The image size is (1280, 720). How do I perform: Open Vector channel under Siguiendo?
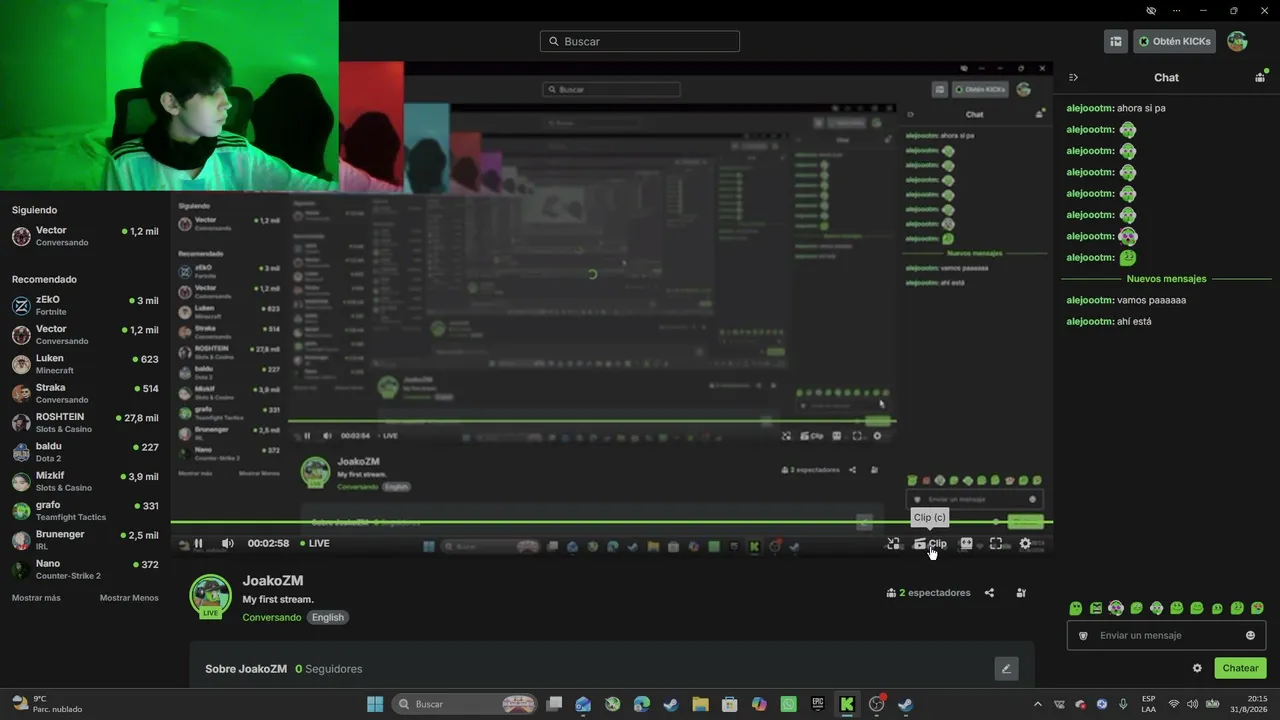(x=85, y=236)
